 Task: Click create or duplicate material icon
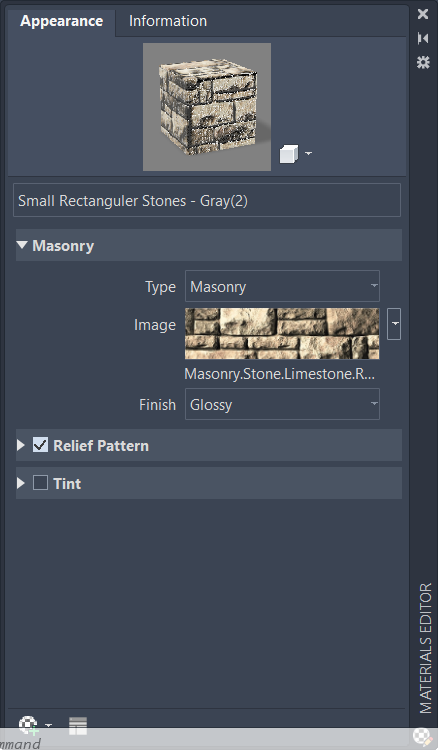[x=29, y=725]
